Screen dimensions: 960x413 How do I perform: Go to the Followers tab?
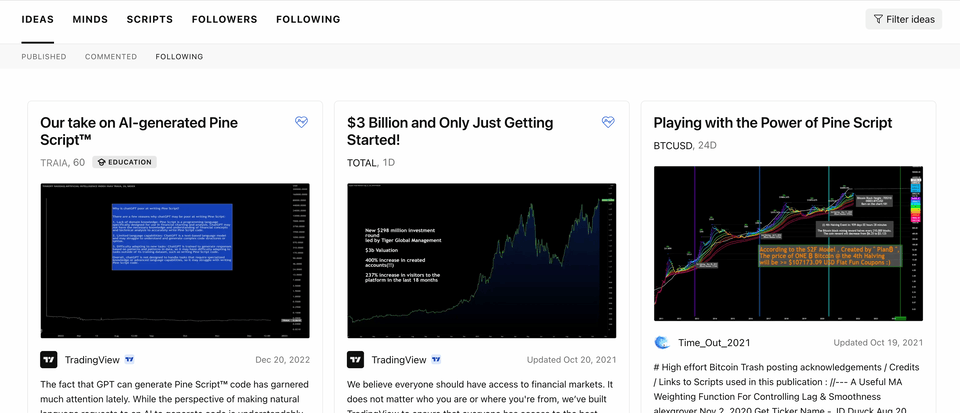coord(224,20)
